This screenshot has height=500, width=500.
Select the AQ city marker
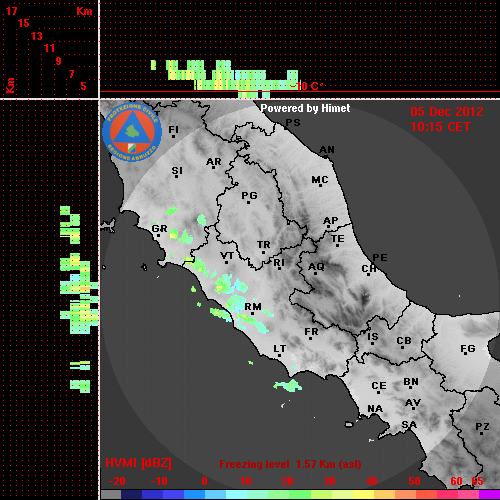pos(315,274)
